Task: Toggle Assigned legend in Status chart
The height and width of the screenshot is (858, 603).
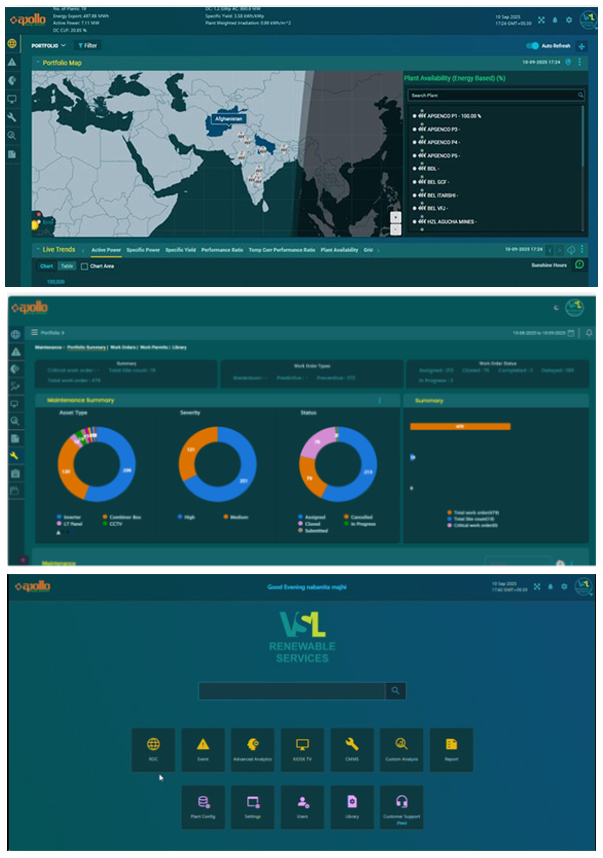Action: tap(312, 517)
